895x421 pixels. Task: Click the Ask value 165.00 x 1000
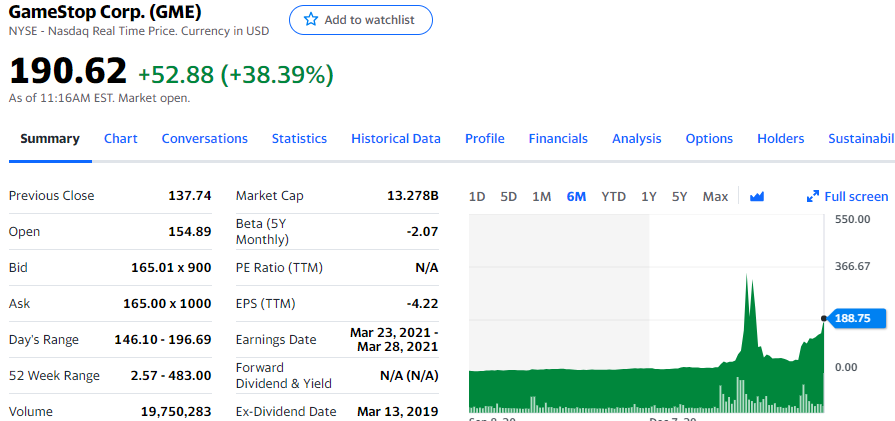tap(167, 303)
